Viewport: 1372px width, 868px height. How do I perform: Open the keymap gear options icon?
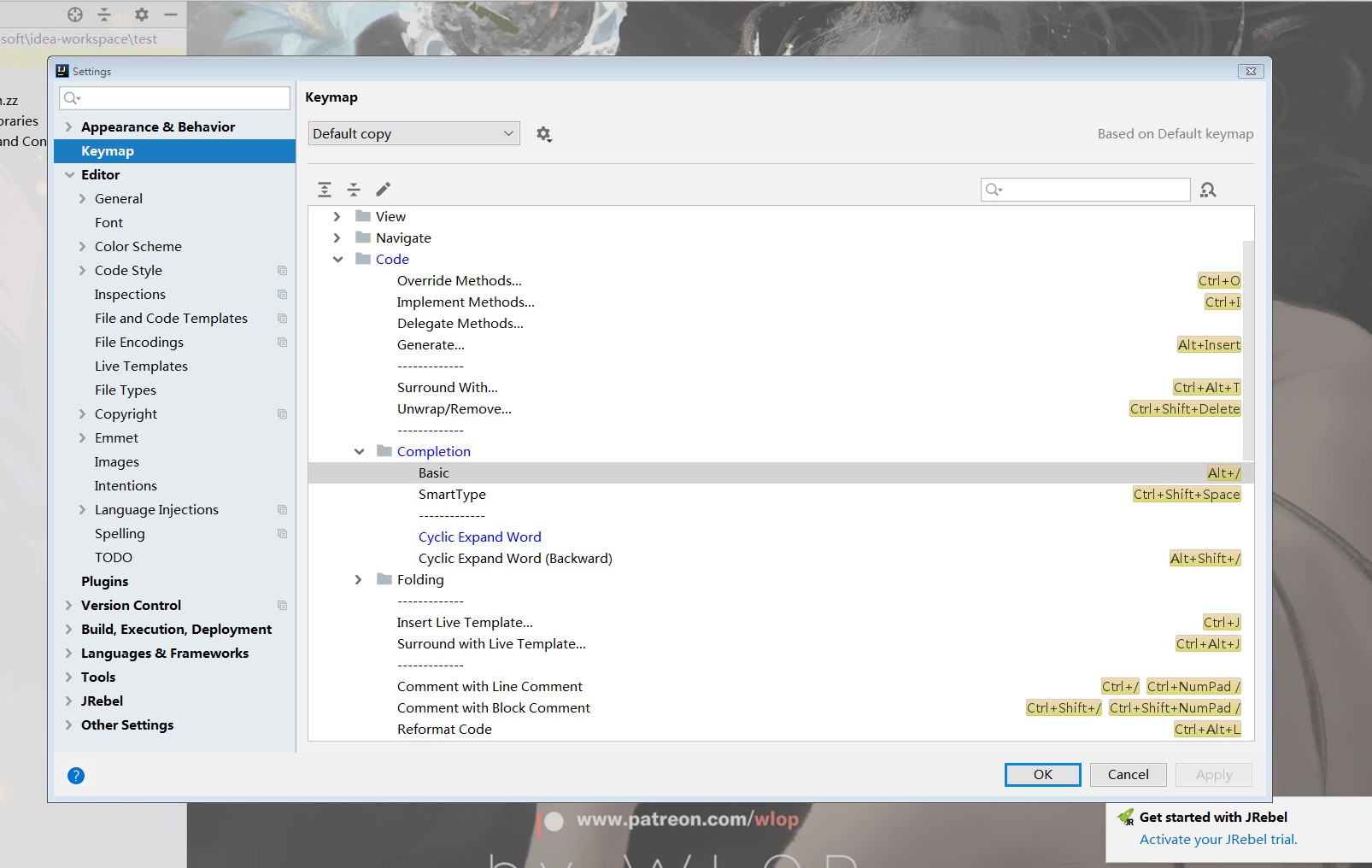pyautogui.click(x=543, y=134)
